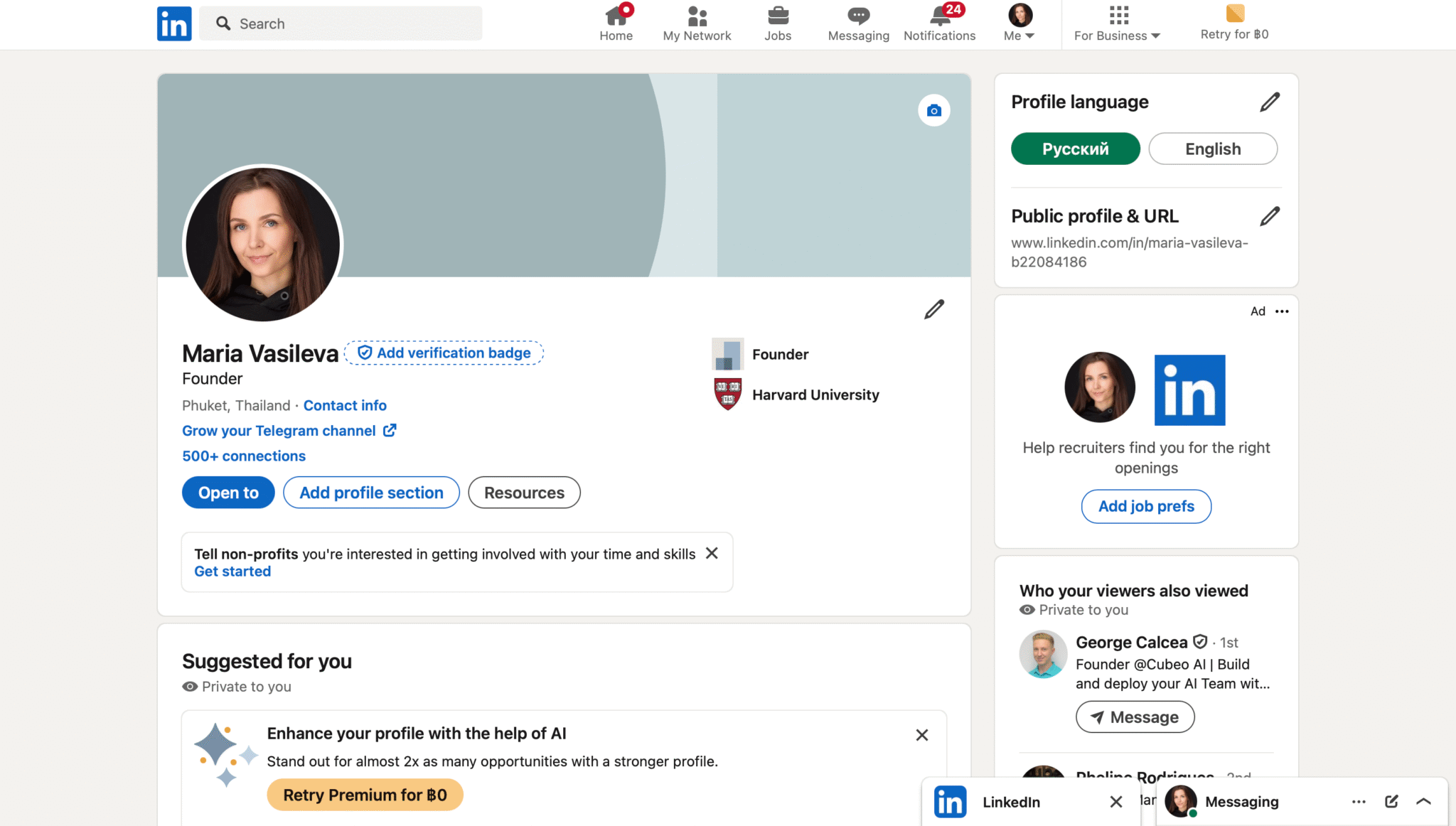This screenshot has height=826, width=1456.
Task: Open Notifications with the 24 badge
Action: coord(939,23)
